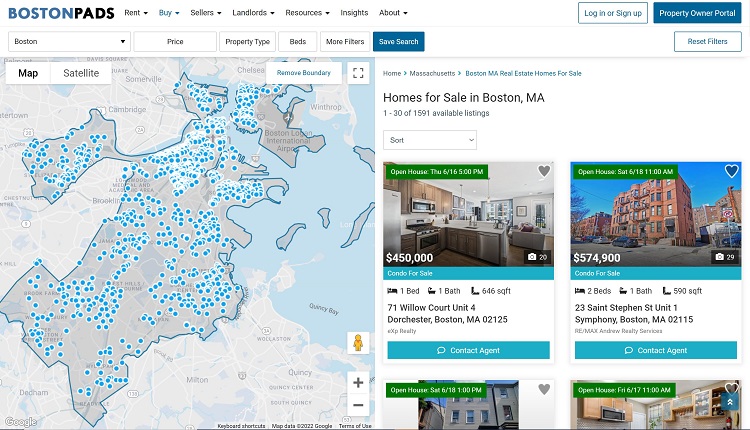Favorite the 71 Willow Court listing heart
The height and width of the screenshot is (430, 750).
pyautogui.click(x=544, y=171)
